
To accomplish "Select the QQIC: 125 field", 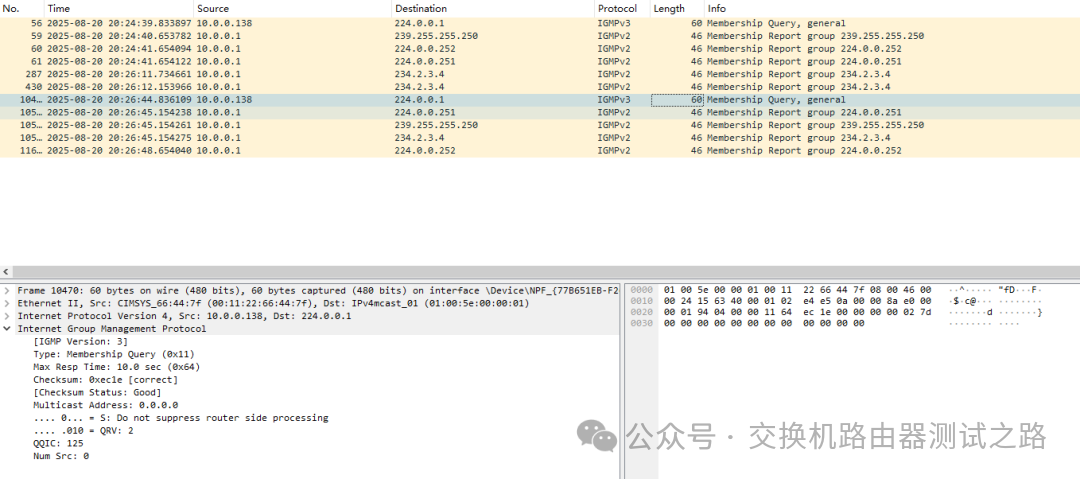I will point(58,444).
